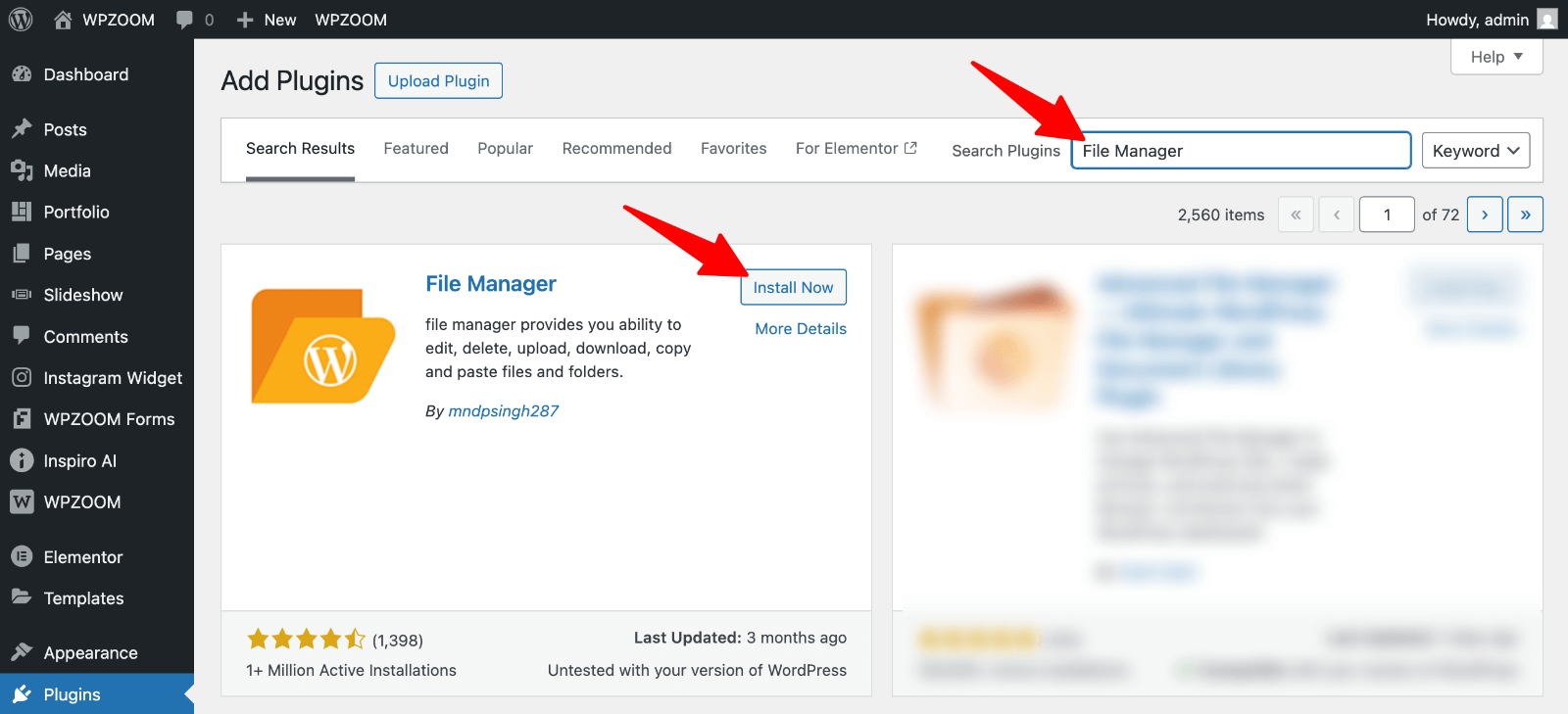
Task: Switch to the Recommended tab
Action: (x=616, y=149)
